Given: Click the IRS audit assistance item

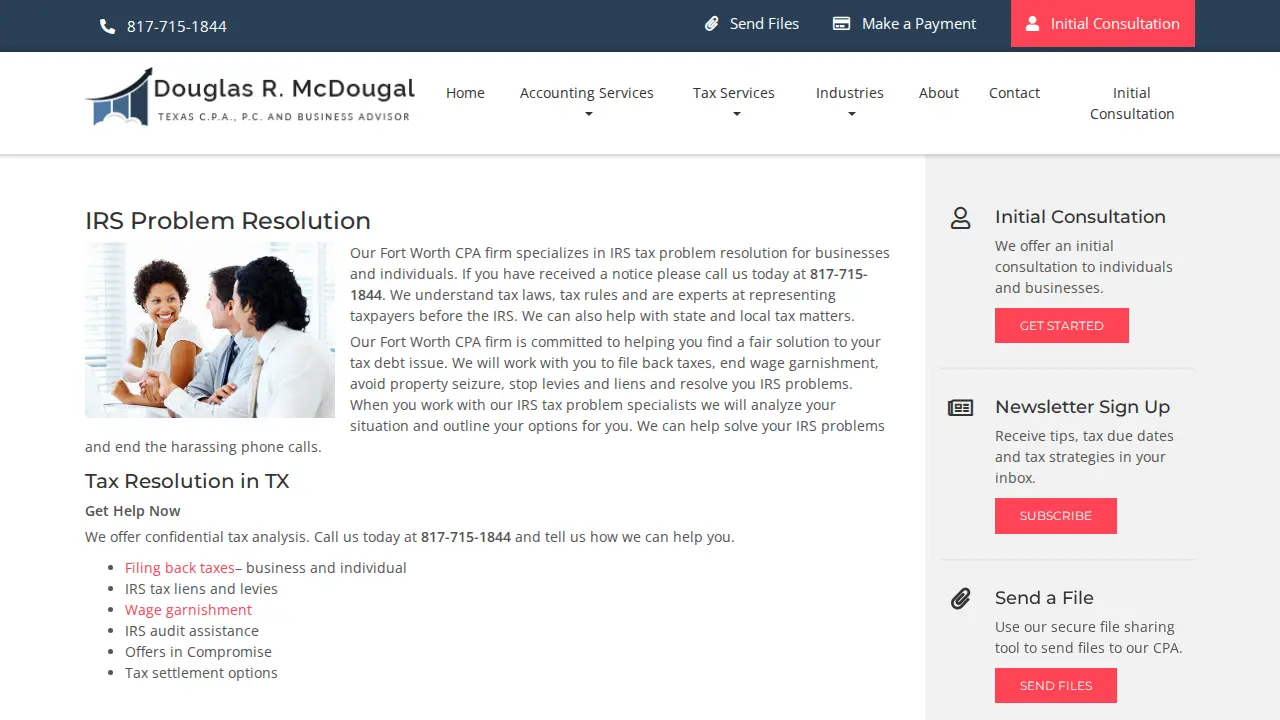Looking at the screenshot, I should click(192, 631).
